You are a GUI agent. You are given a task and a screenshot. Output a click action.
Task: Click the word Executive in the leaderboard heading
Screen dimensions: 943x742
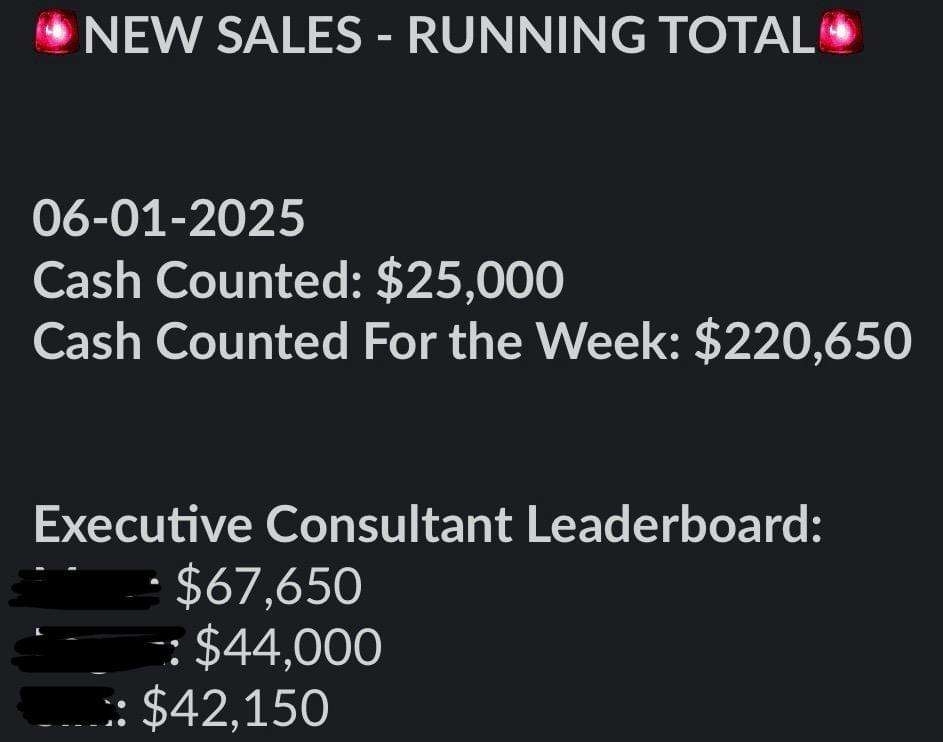pos(142,524)
